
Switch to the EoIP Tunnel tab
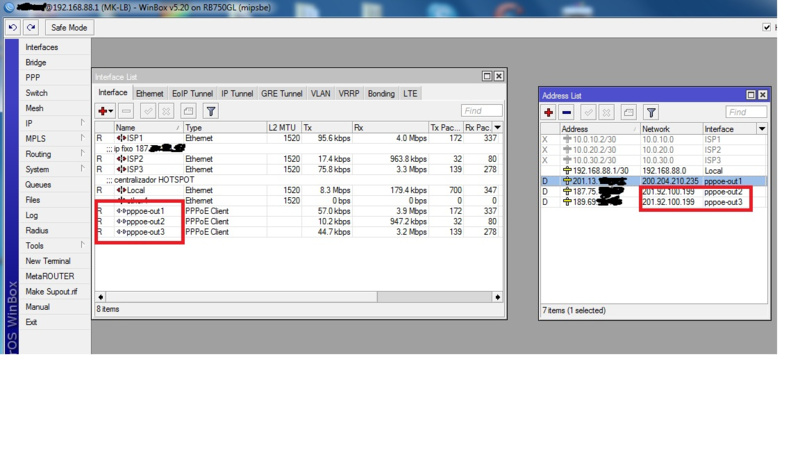tap(192, 93)
